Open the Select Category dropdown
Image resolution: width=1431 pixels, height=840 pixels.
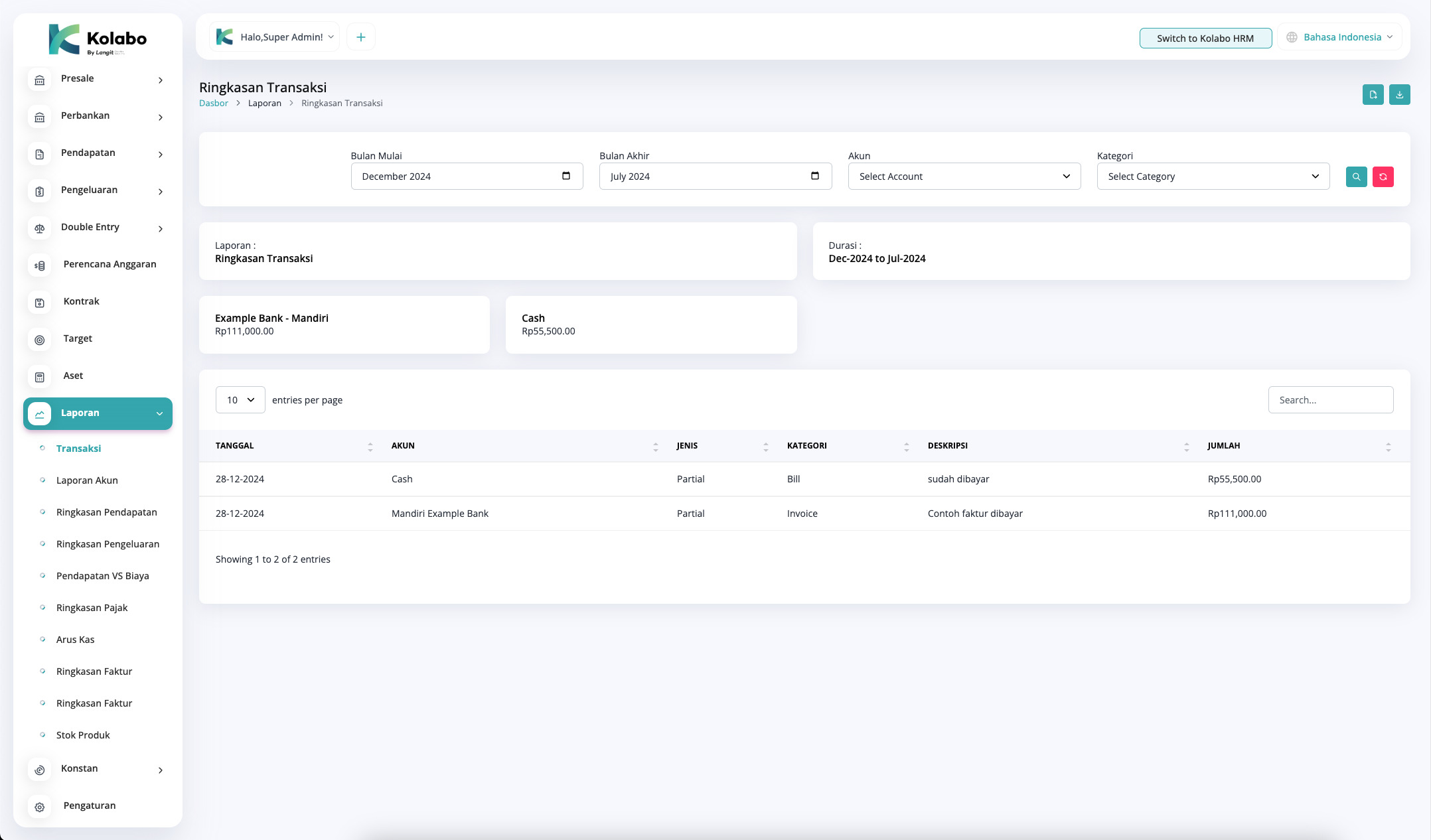(x=1213, y=176)
